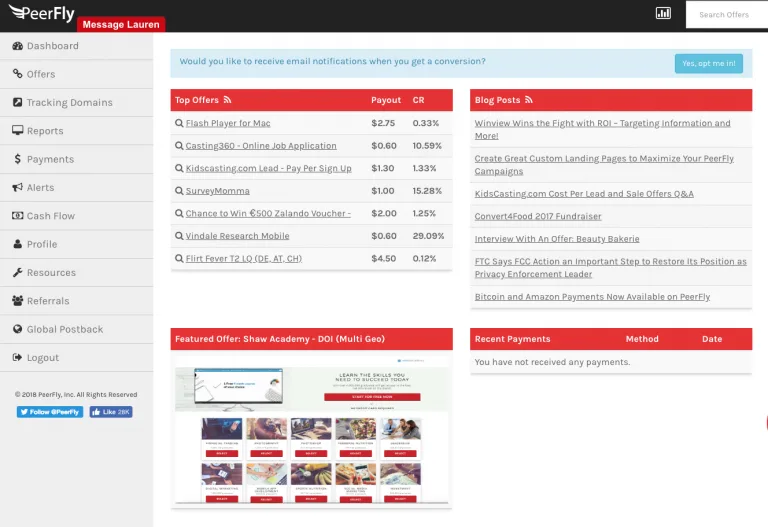
Task: Open Cash Flow from sidebar
Action: point(76,216)
